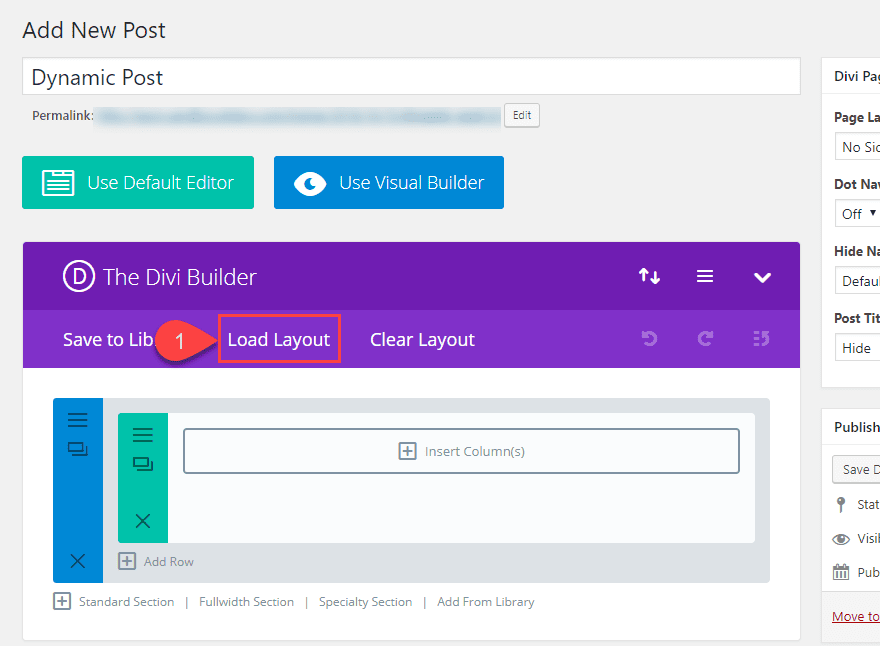This screenshot has width=880, height=646.
Task: Click Load Layout in the builder bar
Action: coord(279,339)
